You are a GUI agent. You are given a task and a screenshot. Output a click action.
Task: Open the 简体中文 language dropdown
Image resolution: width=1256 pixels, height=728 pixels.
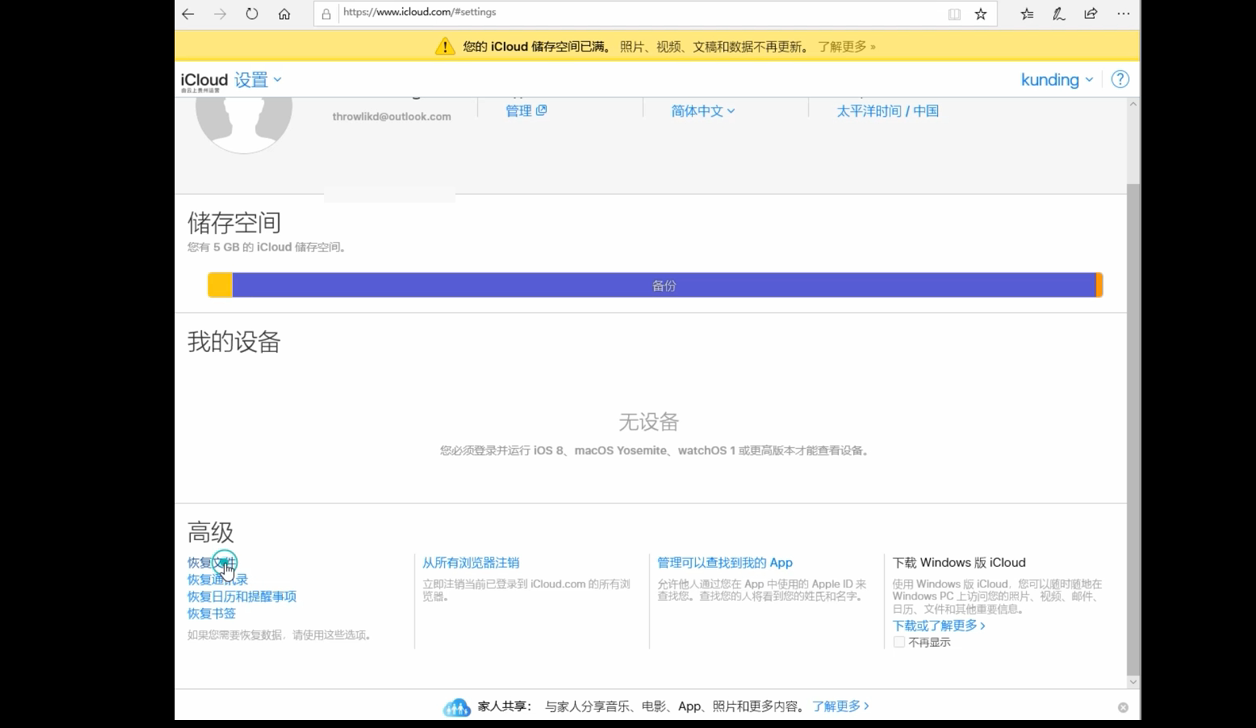(x=702, y=111)
